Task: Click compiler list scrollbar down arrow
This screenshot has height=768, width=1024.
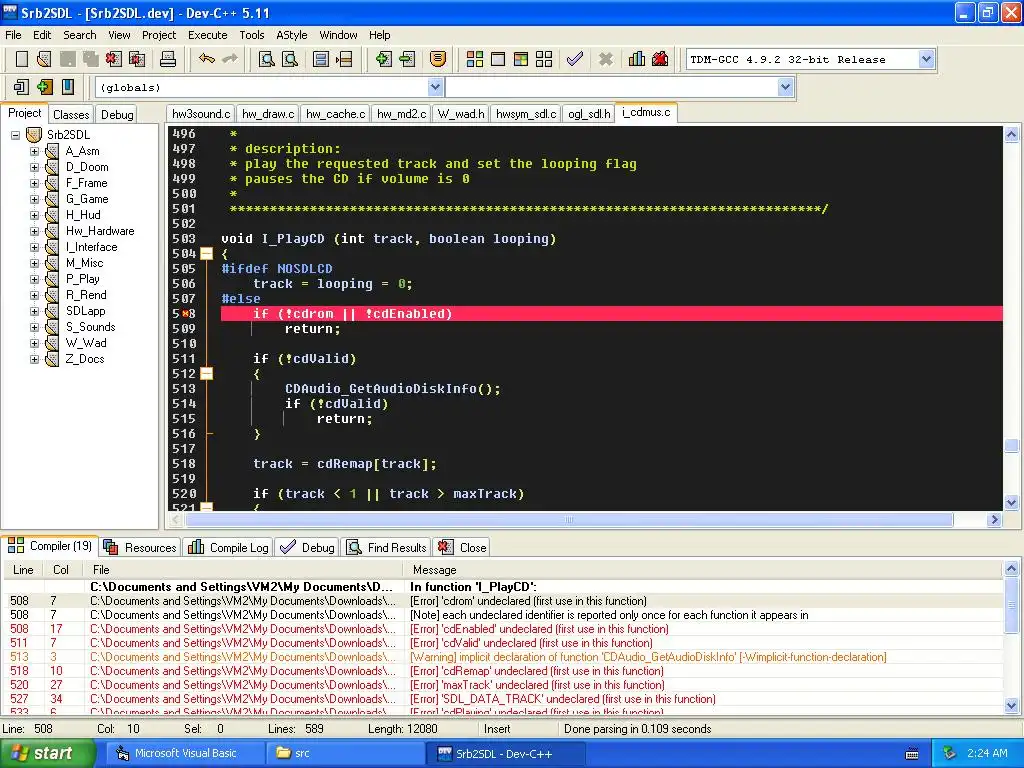Action: 1012,705
